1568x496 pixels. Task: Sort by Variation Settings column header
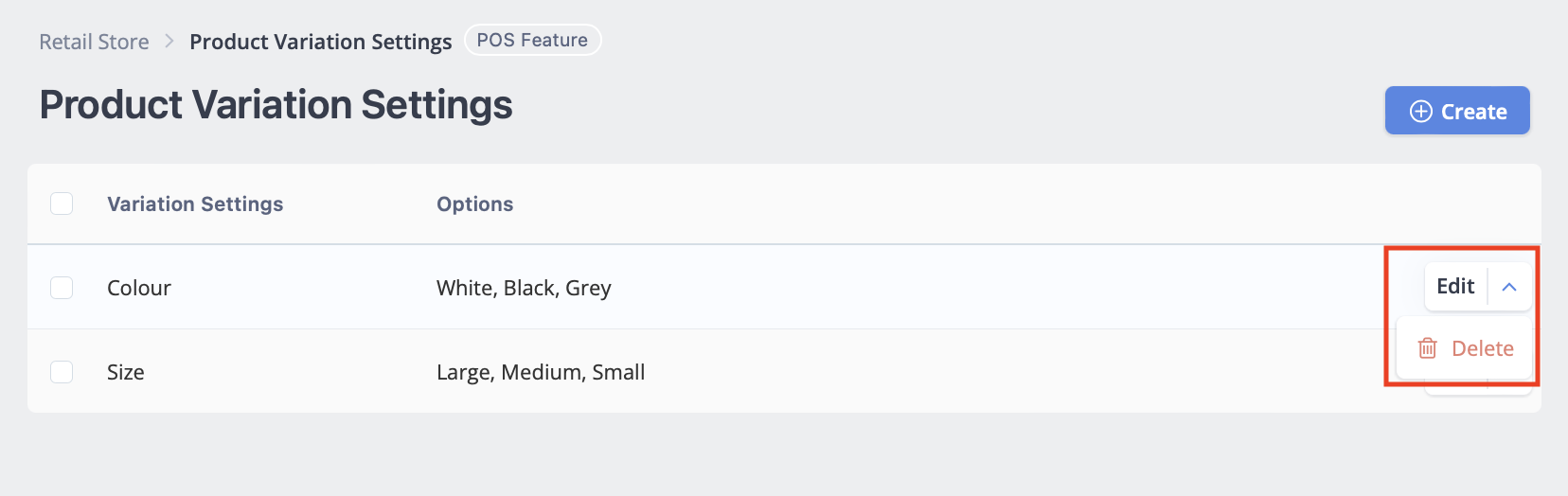pos(195,204)
